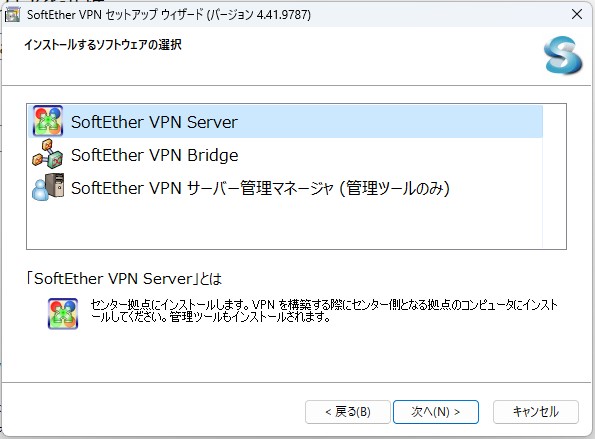This screenshot has height=439, width=595.
Task: Select the SoftEther VPN Bridge entry text
Action: click(x=155, y=155)
